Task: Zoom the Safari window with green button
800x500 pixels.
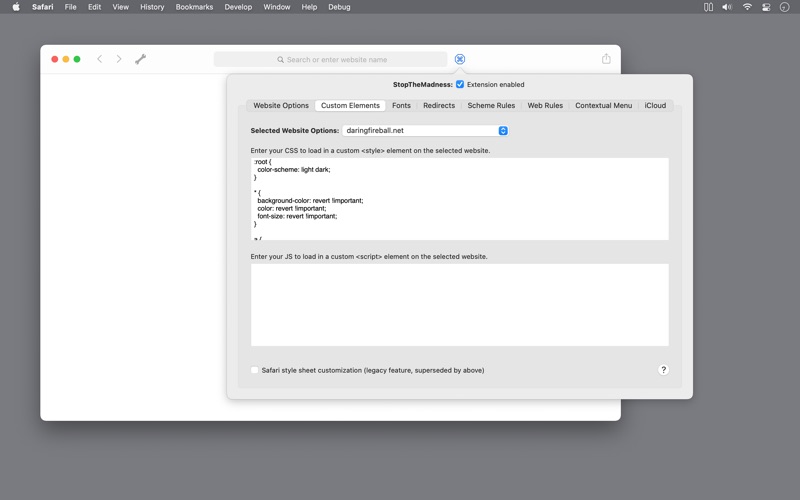Action: 77,59
